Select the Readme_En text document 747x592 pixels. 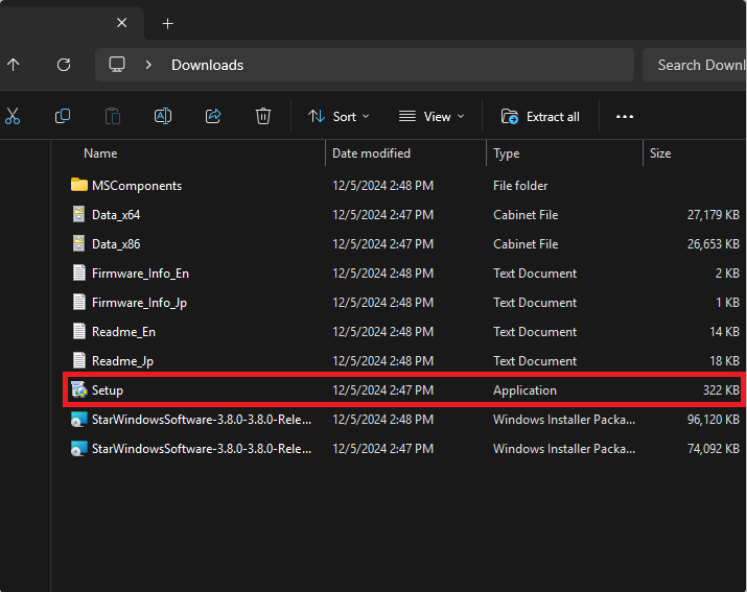(x=404, y=332)
